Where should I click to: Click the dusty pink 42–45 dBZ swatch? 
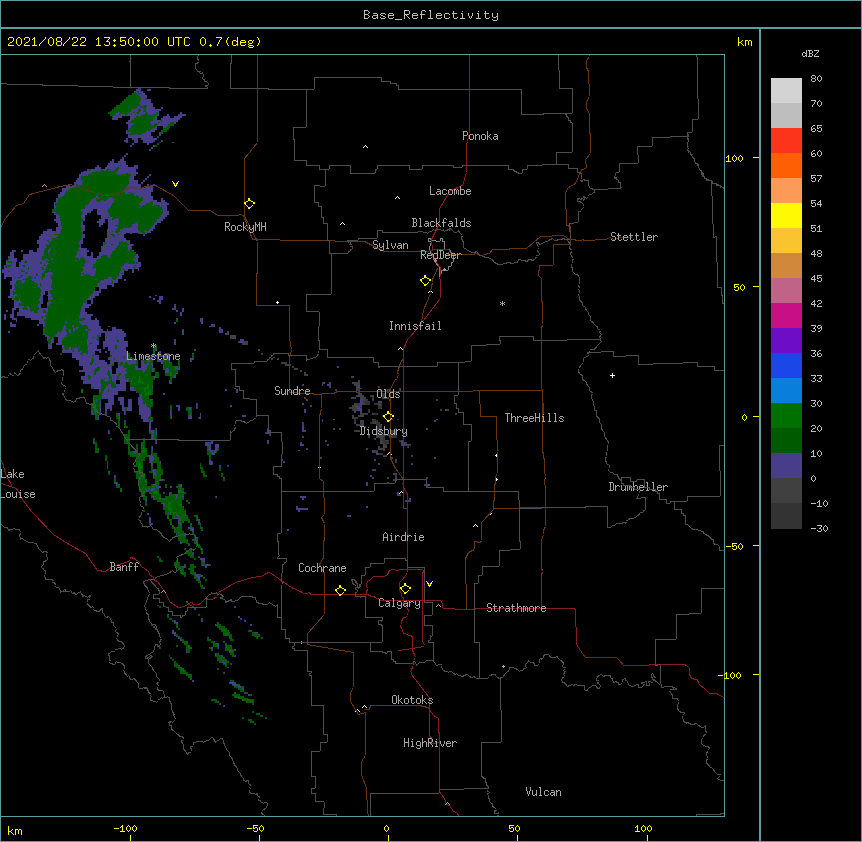[786, 290]
